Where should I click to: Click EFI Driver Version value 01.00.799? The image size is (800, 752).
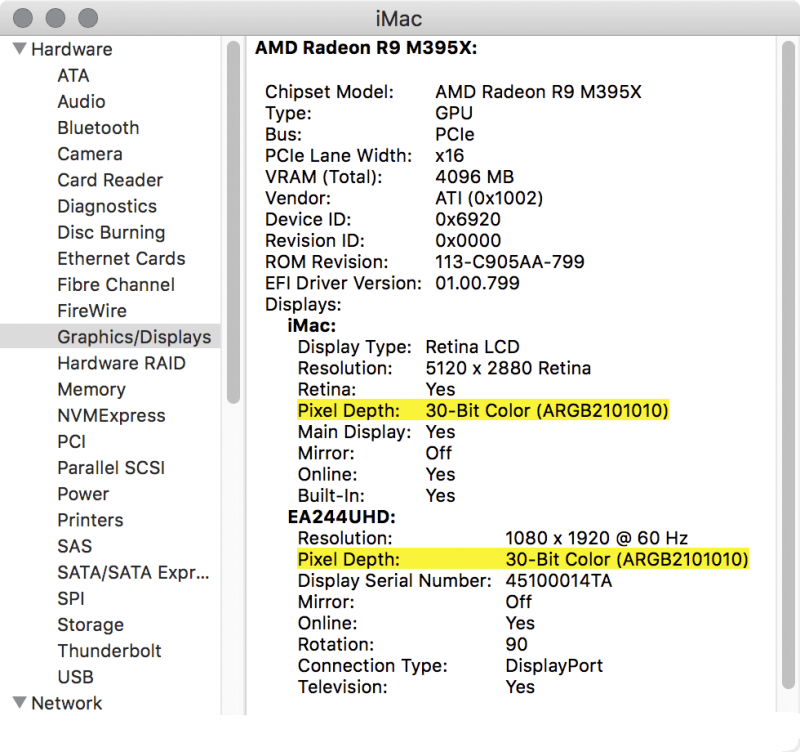(477, 283)
